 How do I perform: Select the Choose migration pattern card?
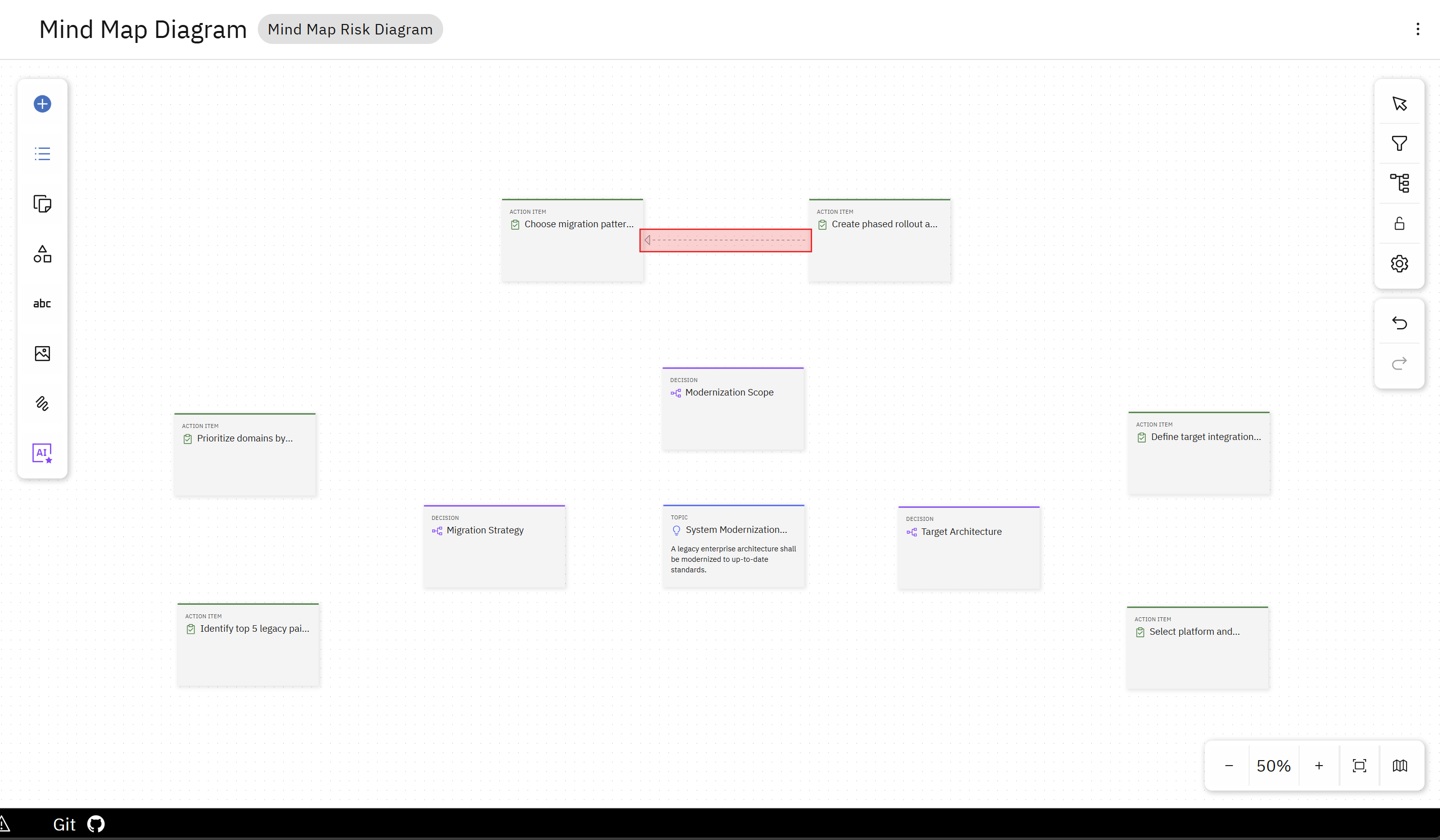[572, 240]
